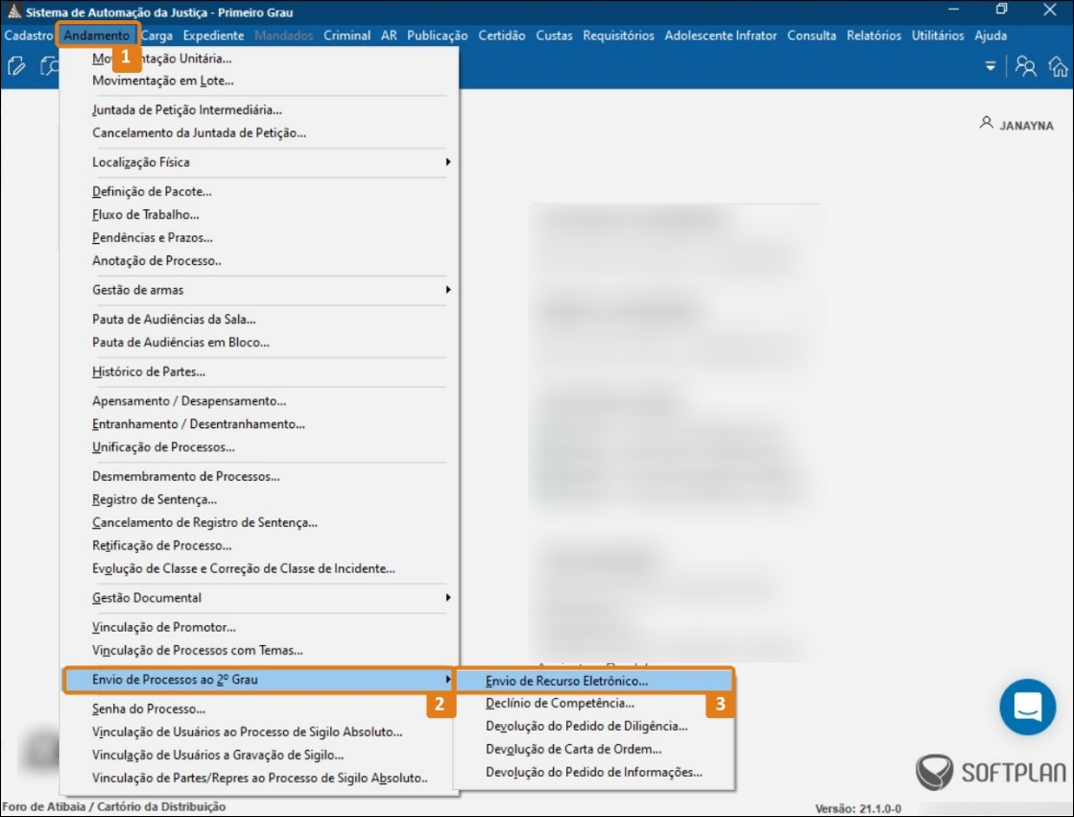Open the users icon in toolbar
Viewport: 1074px width, 817px height.
pos(1025,66)
